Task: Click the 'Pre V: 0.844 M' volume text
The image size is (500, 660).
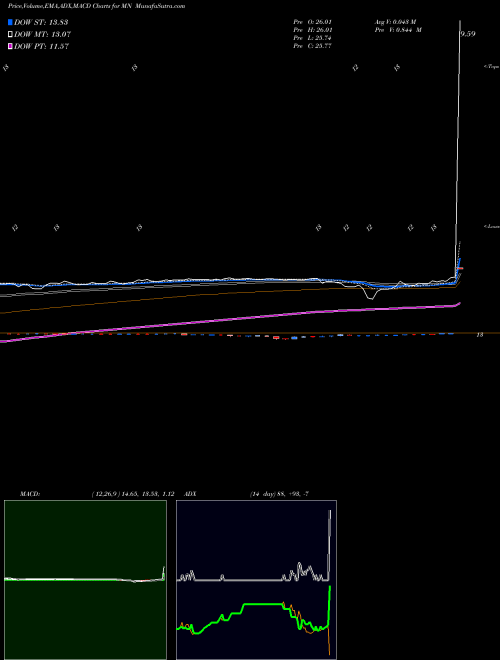Action: coord(398,30)
